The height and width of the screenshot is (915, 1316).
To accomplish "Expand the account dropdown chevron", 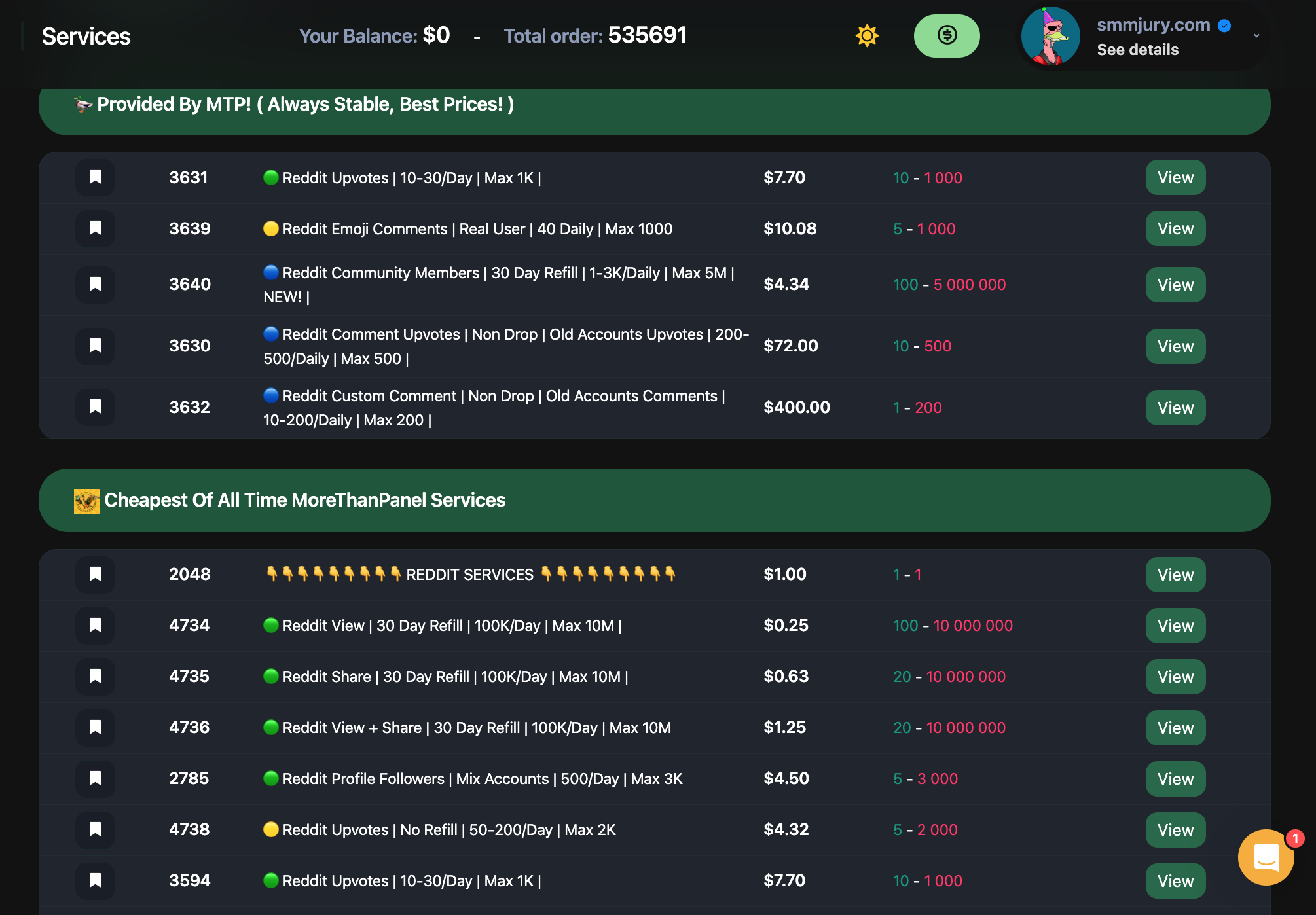I will pyautogui.click(x=1256, y=36).
